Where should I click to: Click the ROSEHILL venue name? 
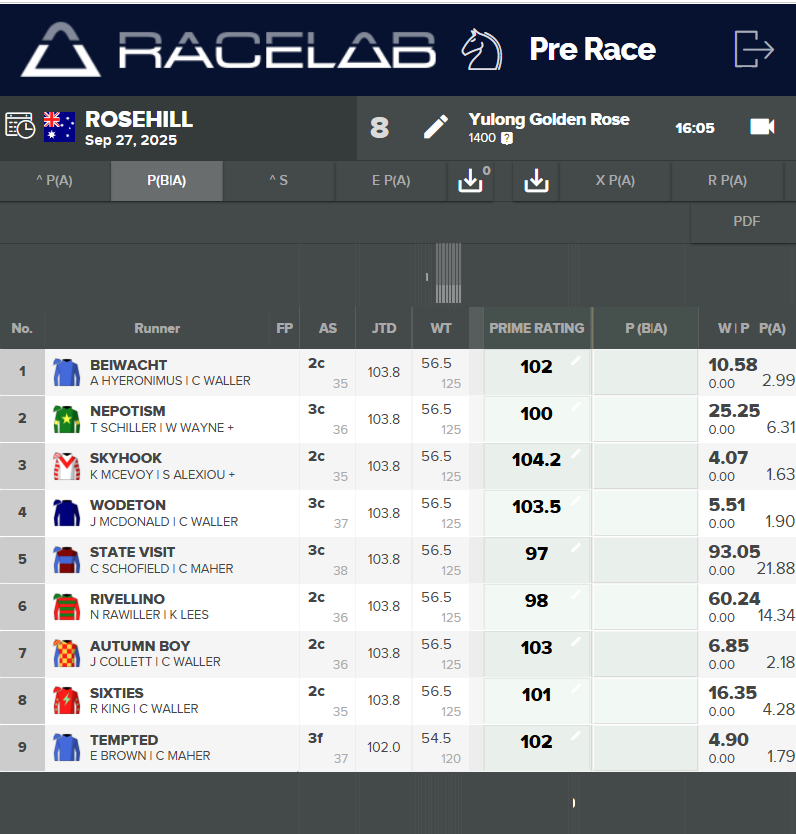click(x=139, y=120)
